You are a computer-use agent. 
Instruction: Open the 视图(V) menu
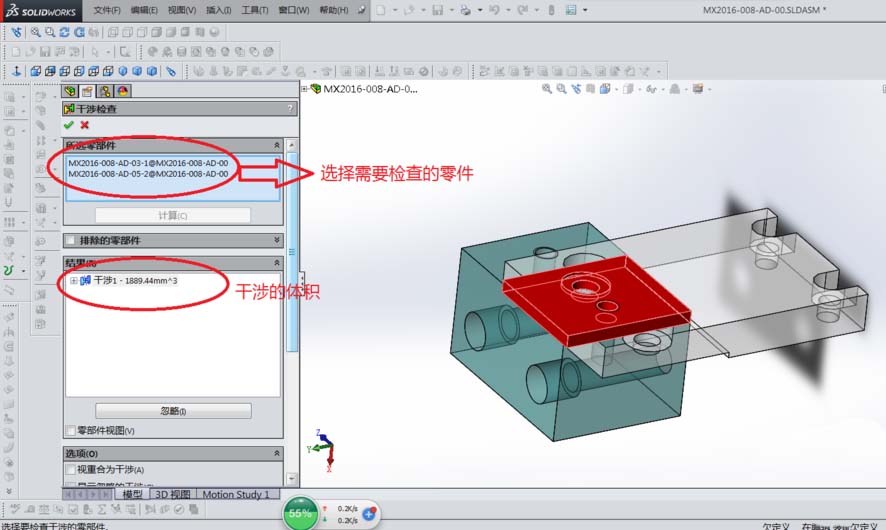click(182, 10)
